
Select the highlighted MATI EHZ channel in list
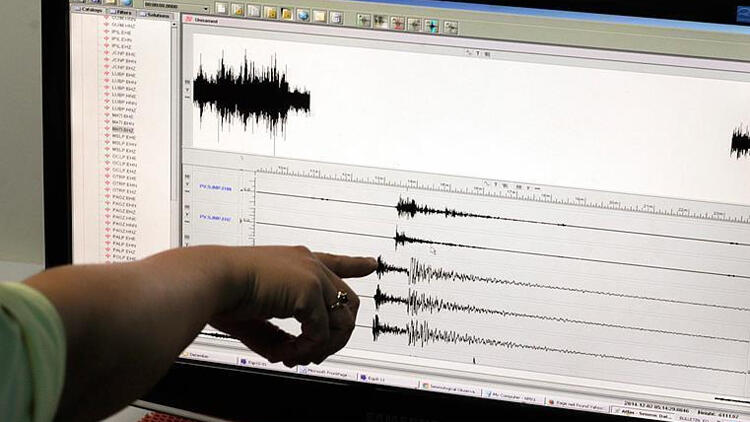(x=122, y=130)
